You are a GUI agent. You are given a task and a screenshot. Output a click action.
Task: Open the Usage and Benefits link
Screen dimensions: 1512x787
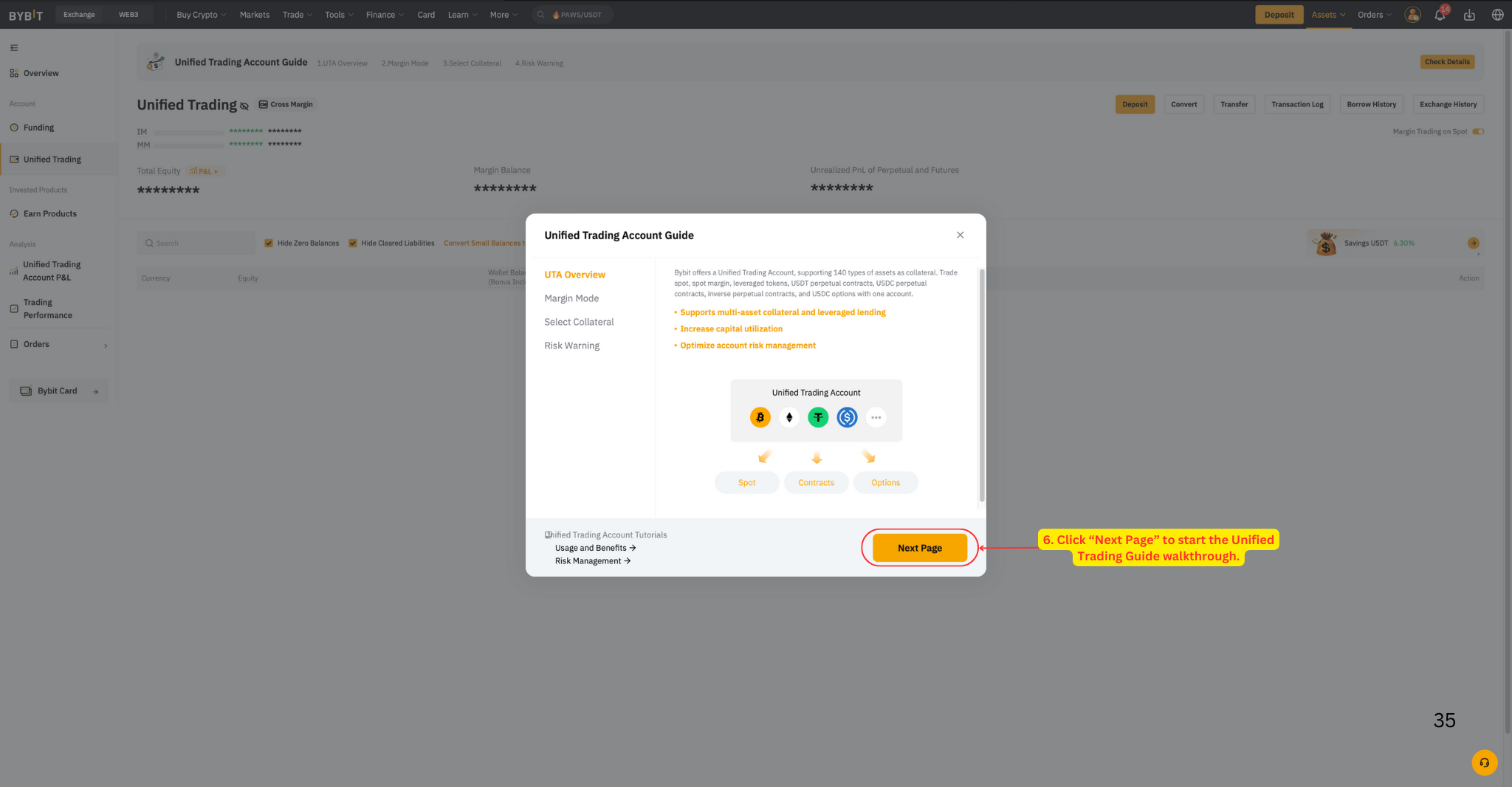[595, 548]
